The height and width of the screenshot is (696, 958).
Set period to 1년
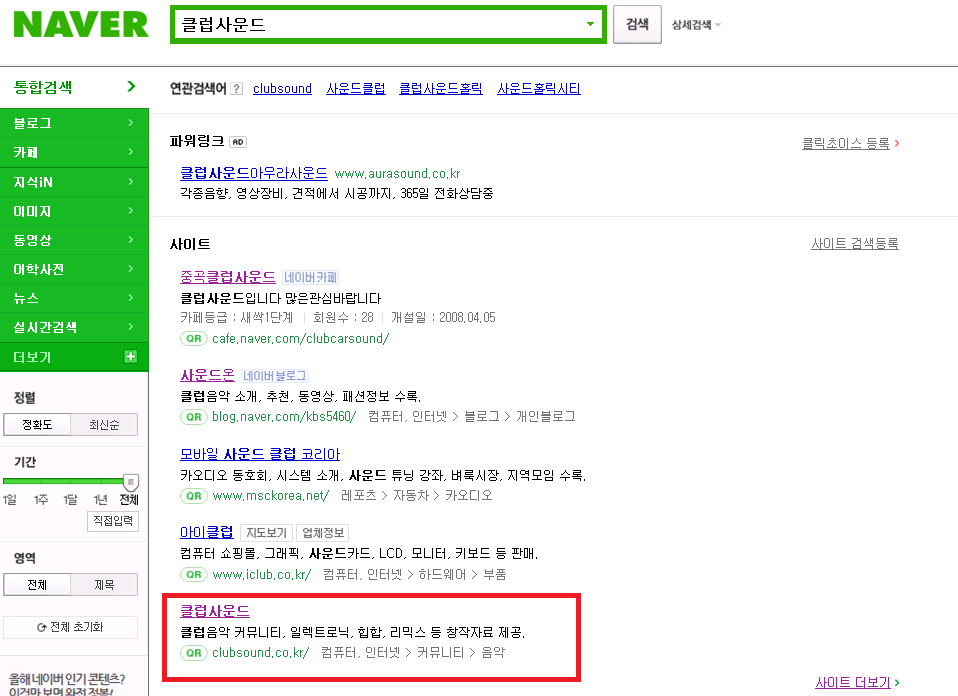click(x=100, y=500)
